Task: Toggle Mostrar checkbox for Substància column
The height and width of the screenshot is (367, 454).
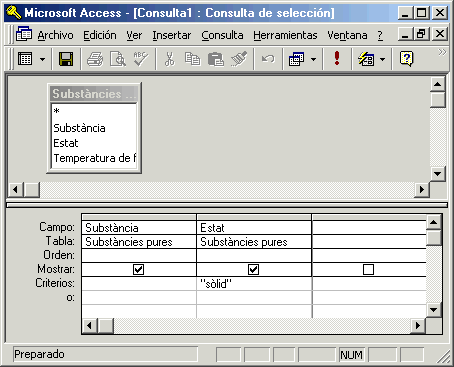Action: [x=138, y=269]
